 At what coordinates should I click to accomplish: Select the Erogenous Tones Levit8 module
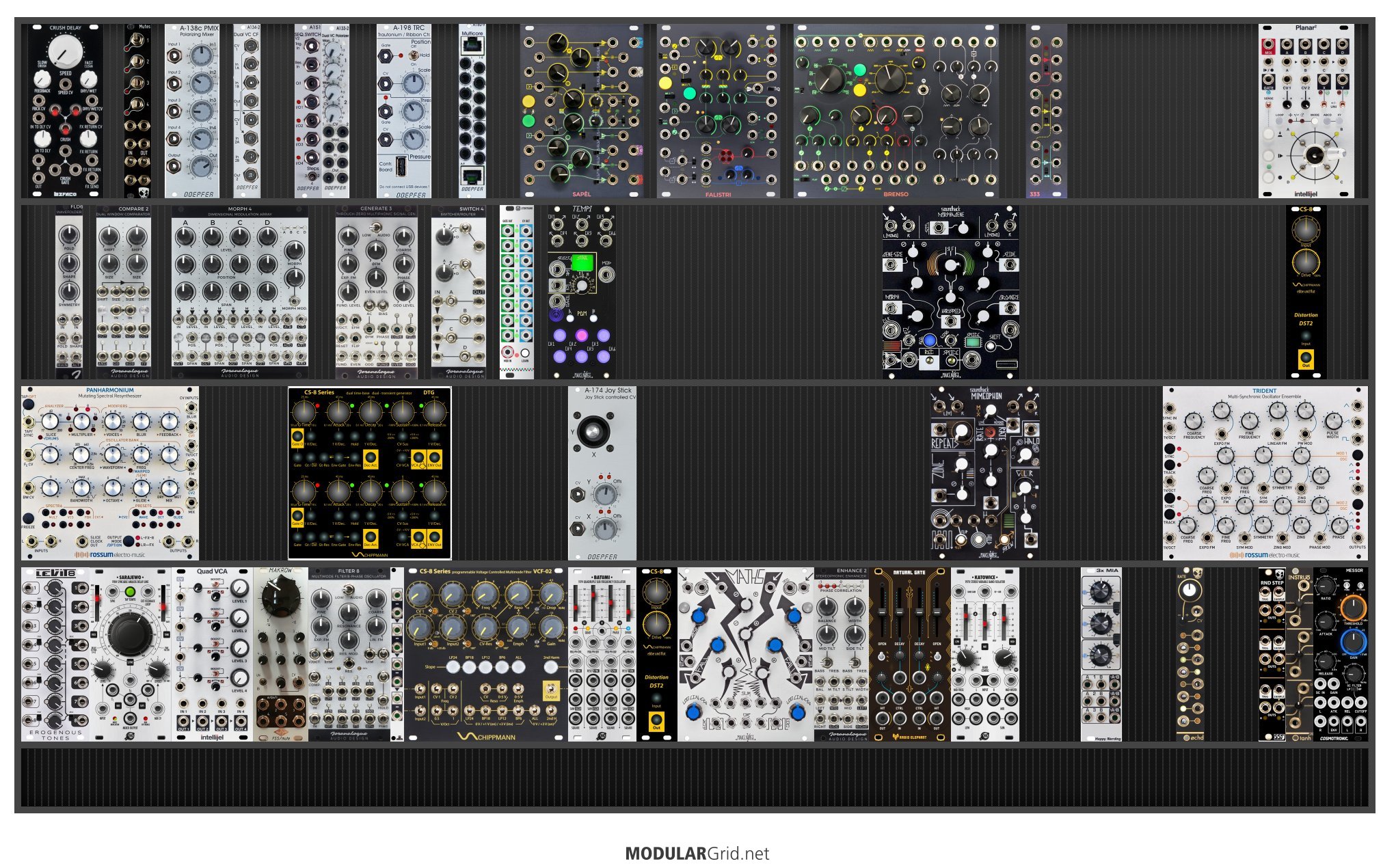pyautogui.click(x=55, y=654)
